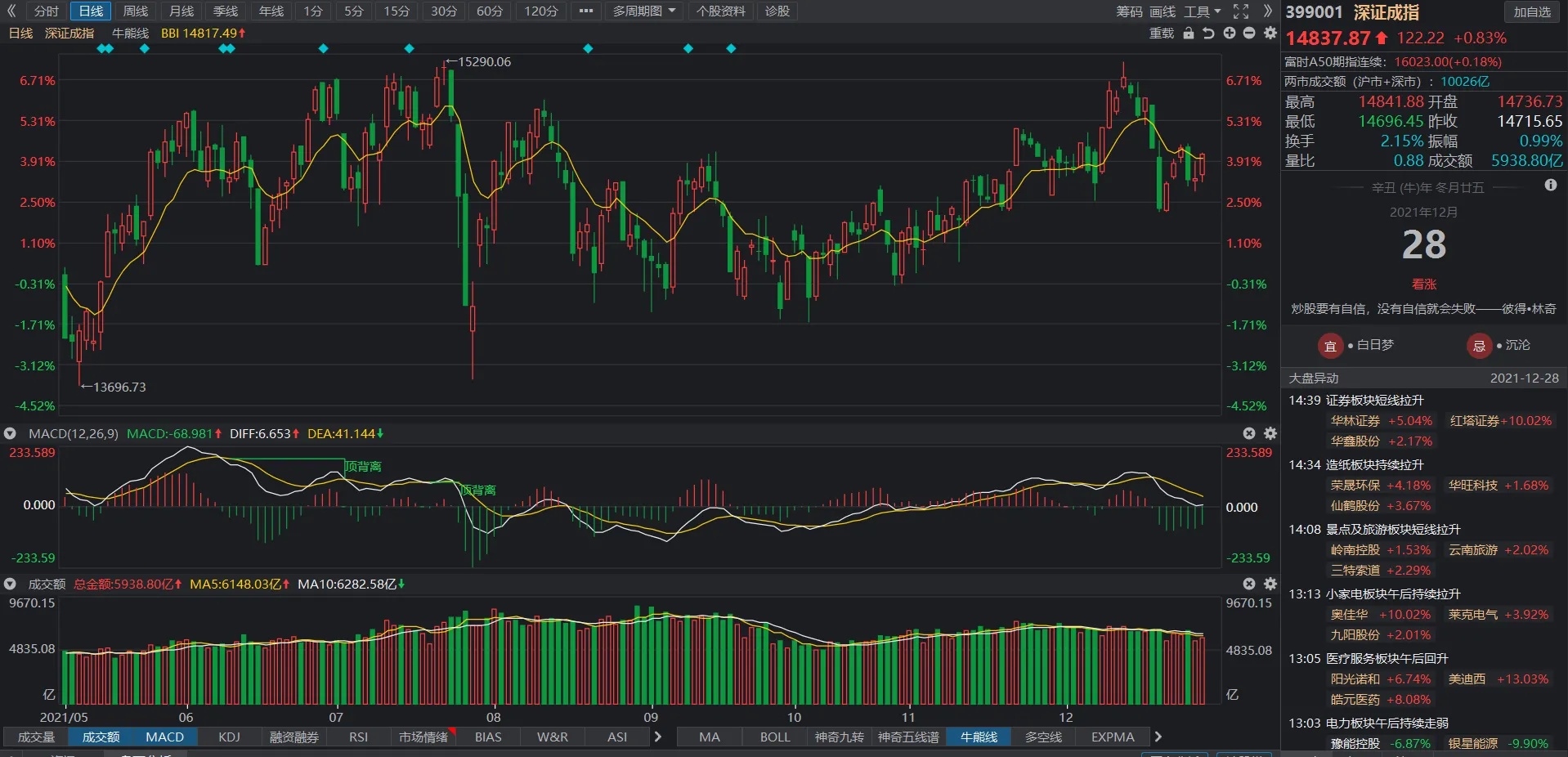Click the lock icon beside 重载
The height and width of the screenshot is (757, 1568).
tap(1189, 34)
